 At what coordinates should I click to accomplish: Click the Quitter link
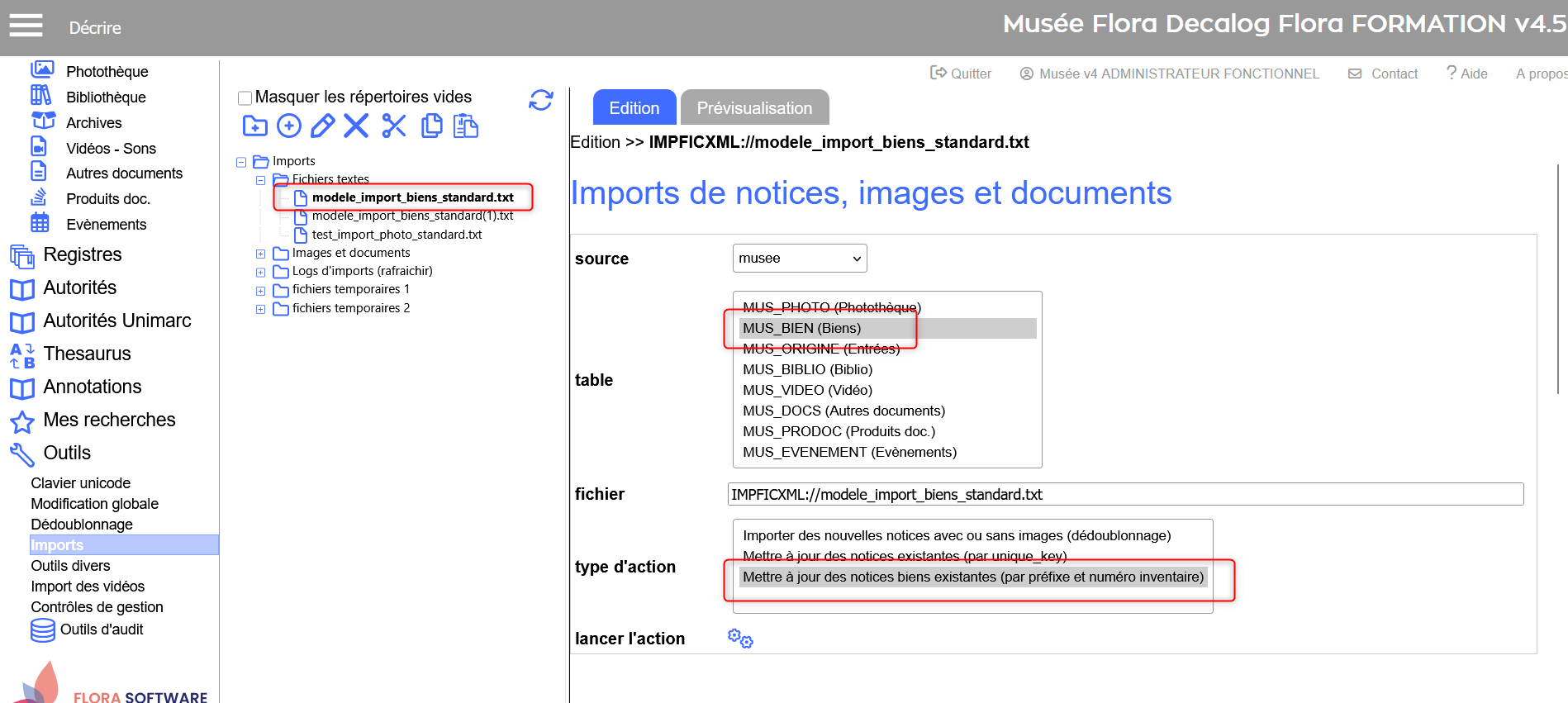[x=961, y=74]
